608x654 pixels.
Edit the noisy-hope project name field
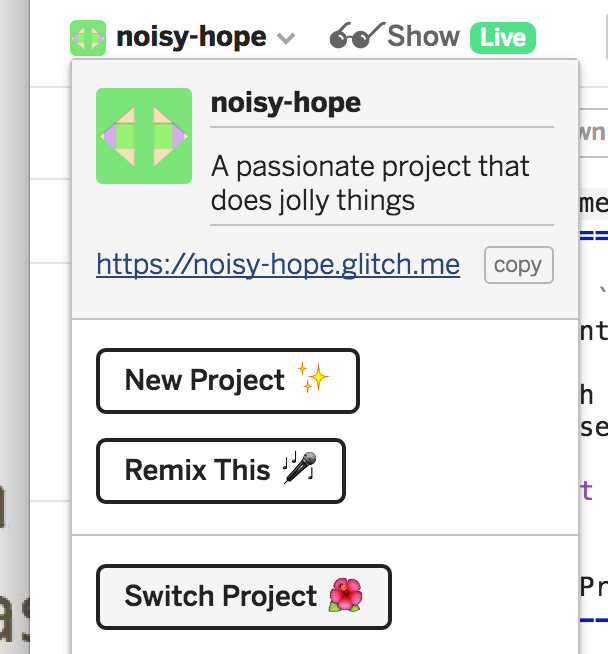tap(382, 103)
